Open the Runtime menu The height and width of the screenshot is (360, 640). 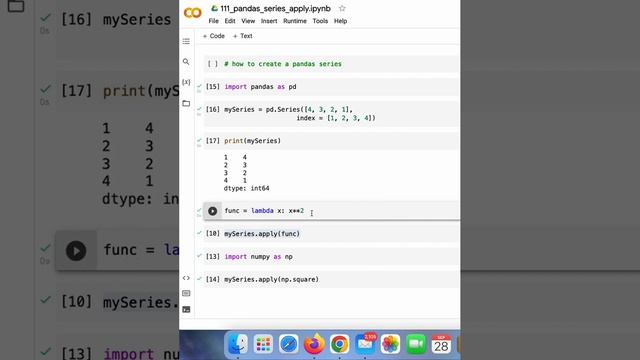tap(295, 21)
